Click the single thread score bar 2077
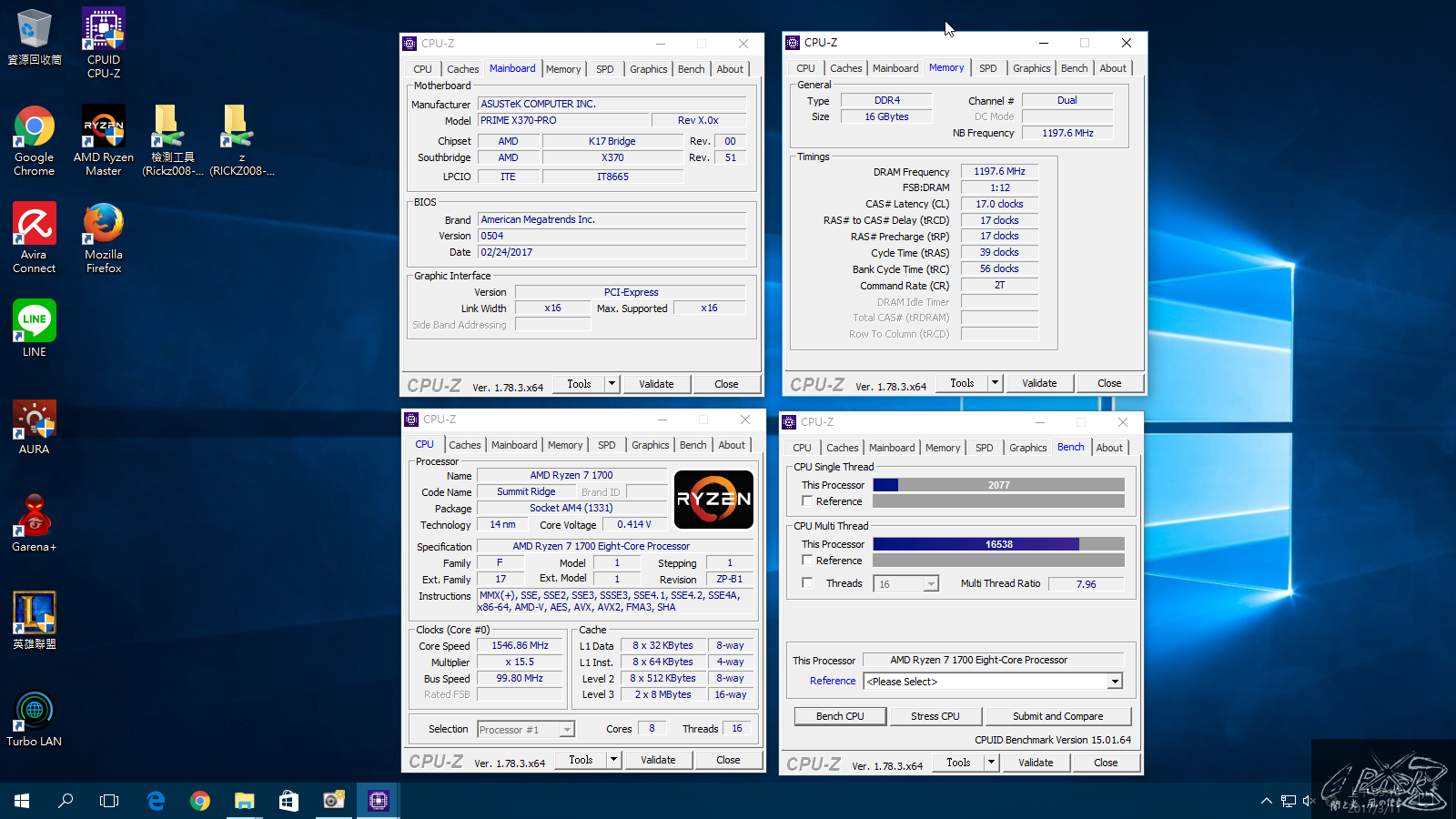Viewport: 1456px width, 819px height. coord(998,485)
